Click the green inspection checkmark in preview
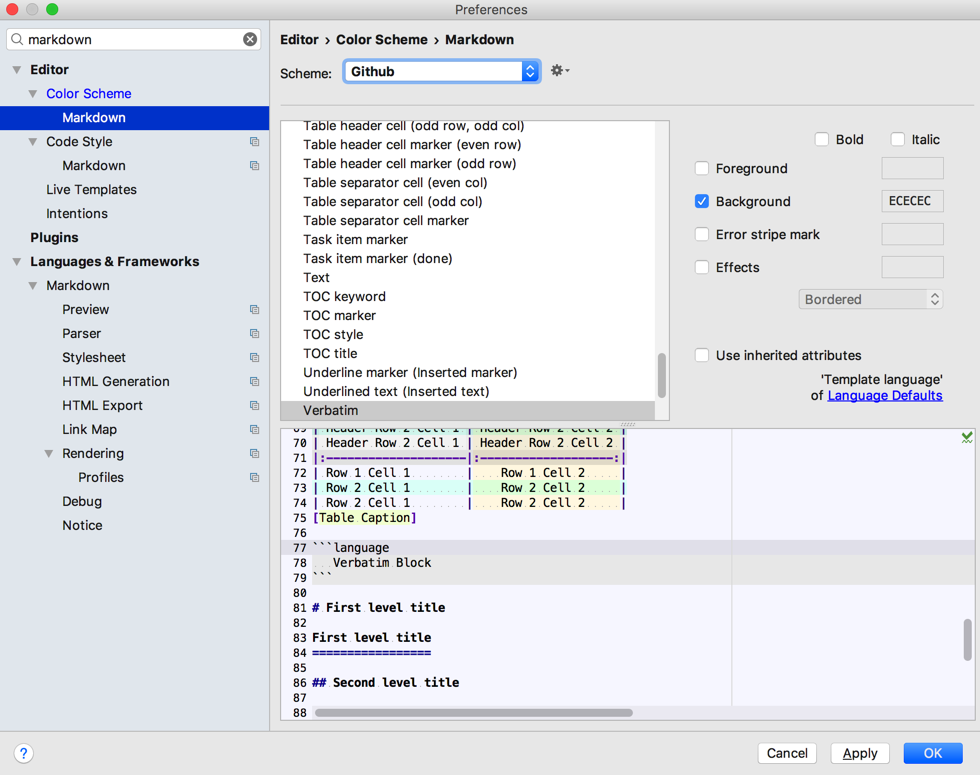The image size is (980, 775). 967,438
